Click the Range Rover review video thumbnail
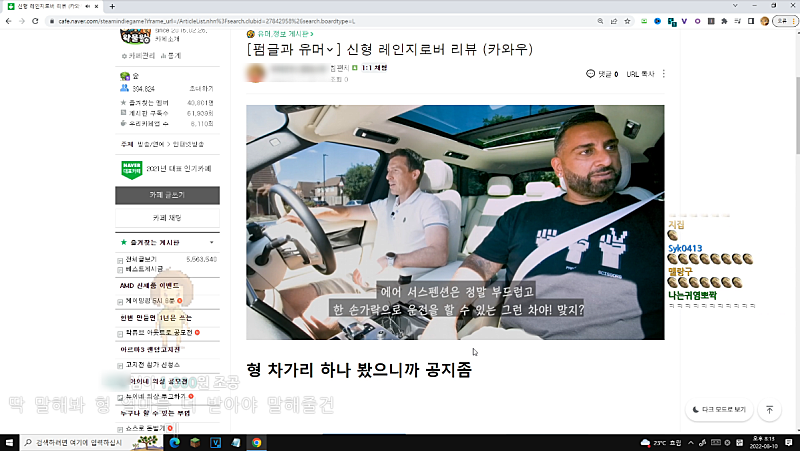The height and width of the screenshot is (451, 800). click(x=455, y=222)
